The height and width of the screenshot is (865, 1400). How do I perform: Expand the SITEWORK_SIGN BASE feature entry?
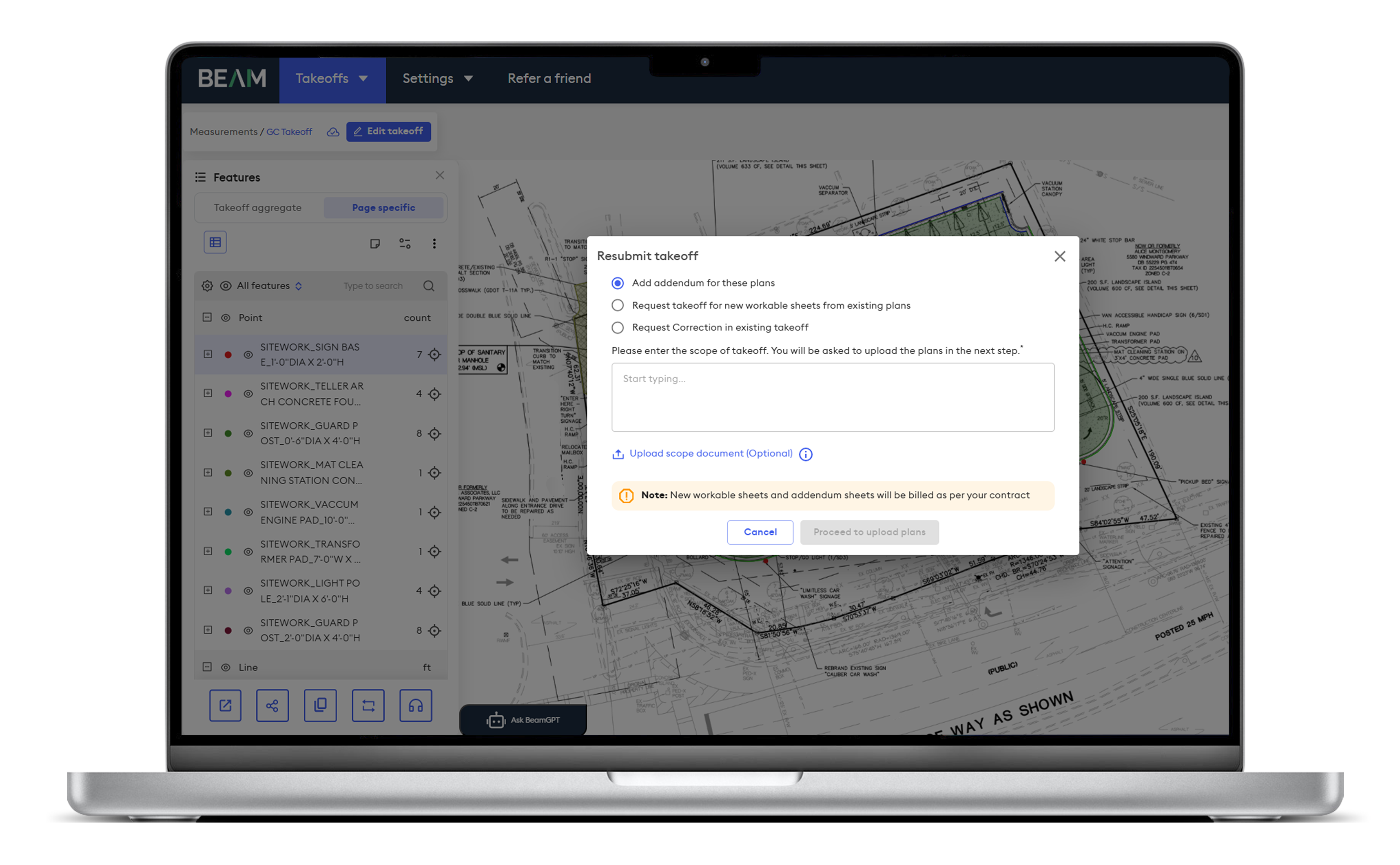(208, 354)
